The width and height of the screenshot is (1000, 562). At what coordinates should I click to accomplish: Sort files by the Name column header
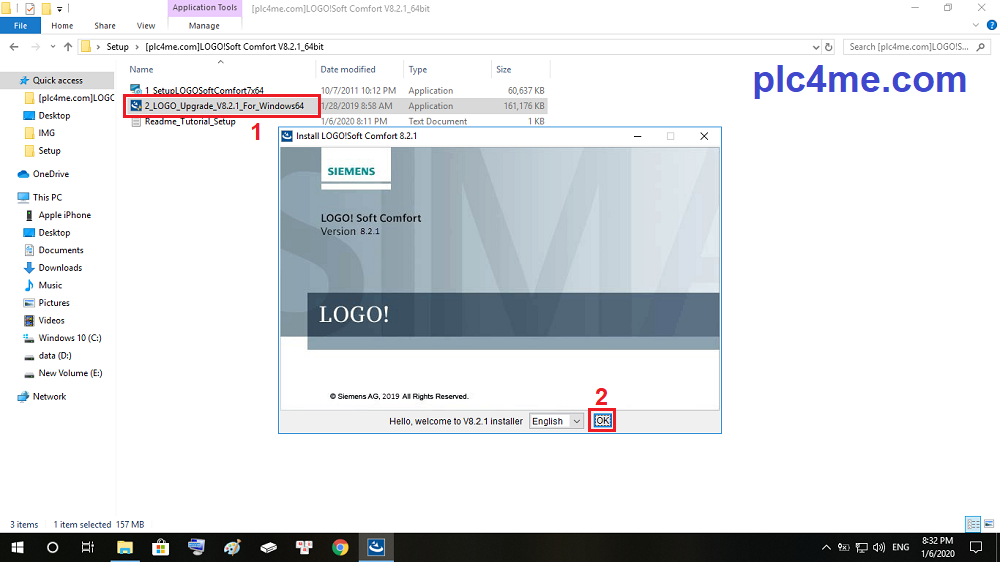pos(142,70)
